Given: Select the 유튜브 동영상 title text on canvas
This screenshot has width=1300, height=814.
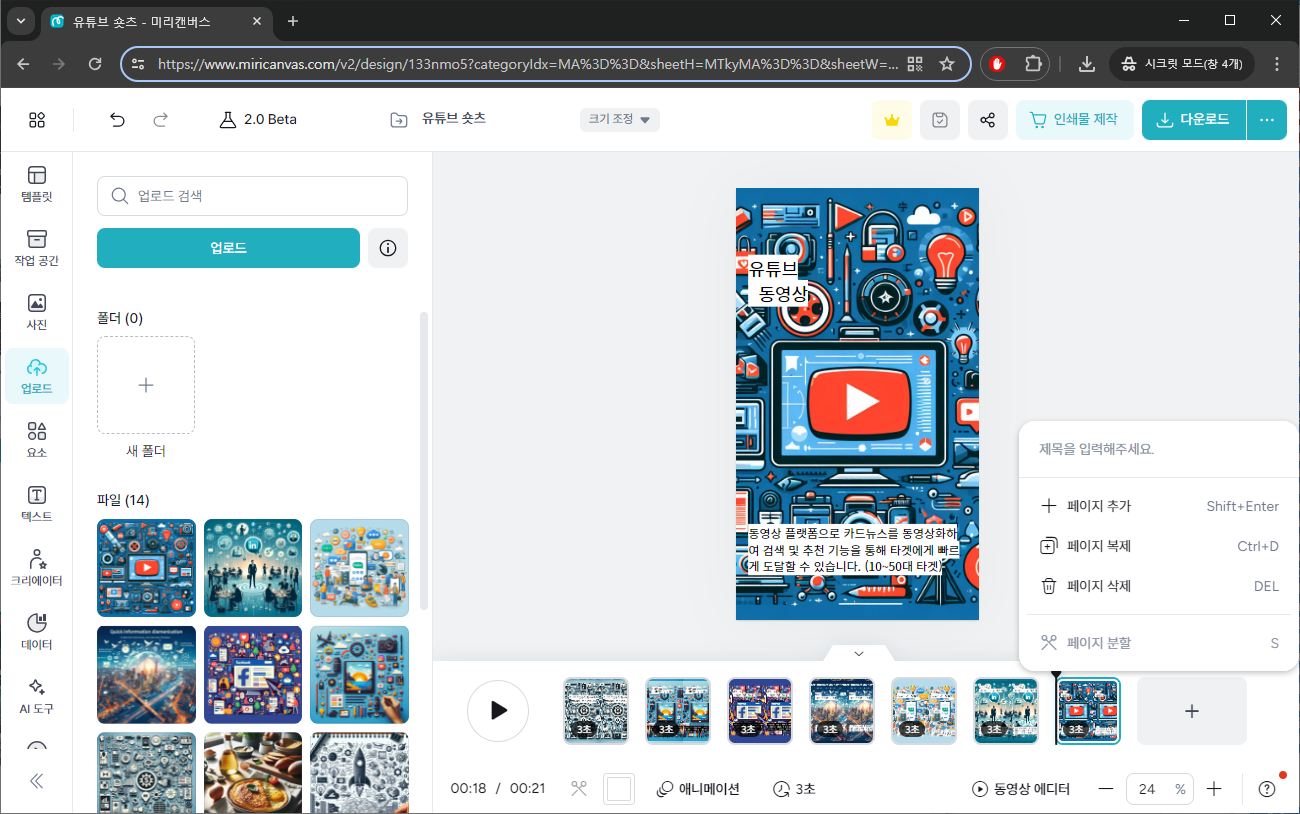Looking at the screenshot, I should pyautogui.click(x=780, y=281).
